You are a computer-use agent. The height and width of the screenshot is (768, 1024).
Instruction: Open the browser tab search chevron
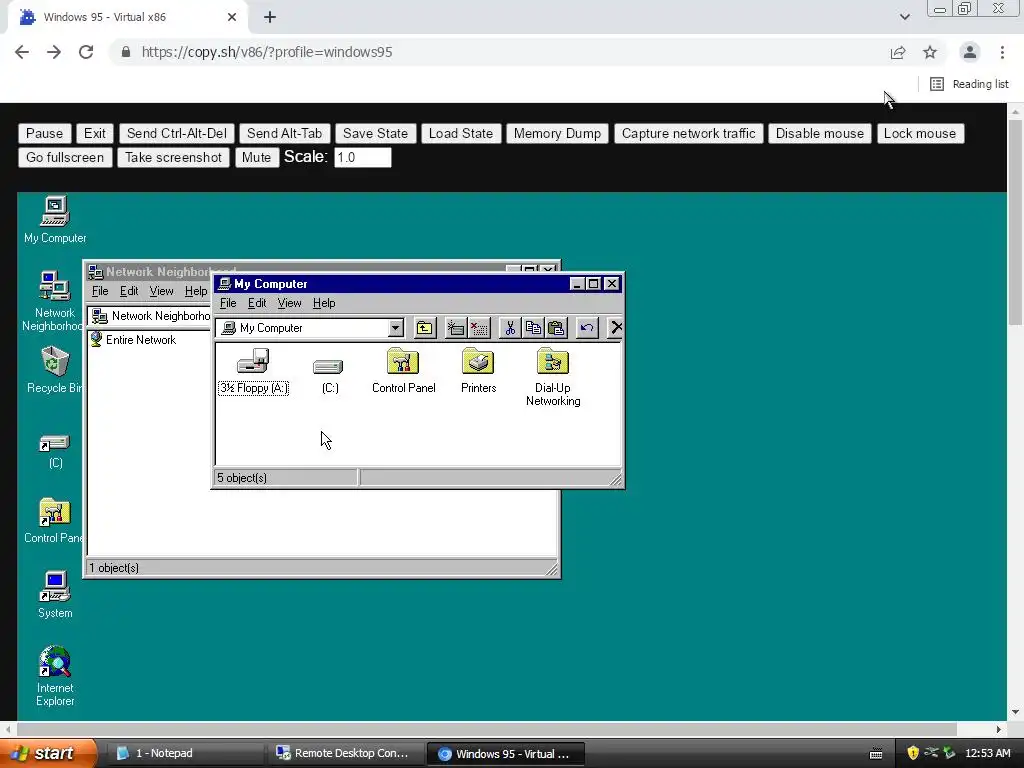[x=904, y=17]
